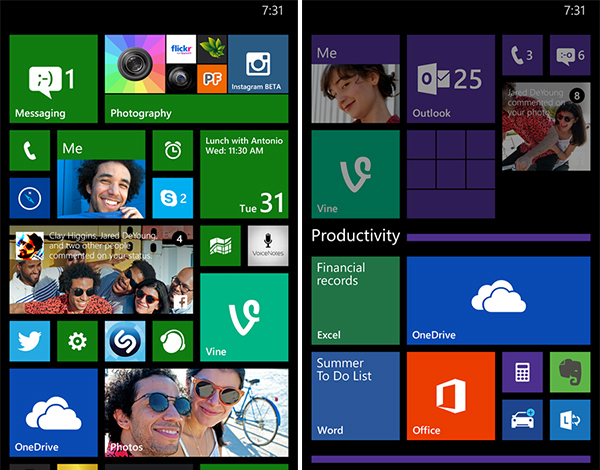Open the wide OneDrive tile on right screen
Viewport: 600px width, 470px height.
pyautogui.click(x=499, y=300)
